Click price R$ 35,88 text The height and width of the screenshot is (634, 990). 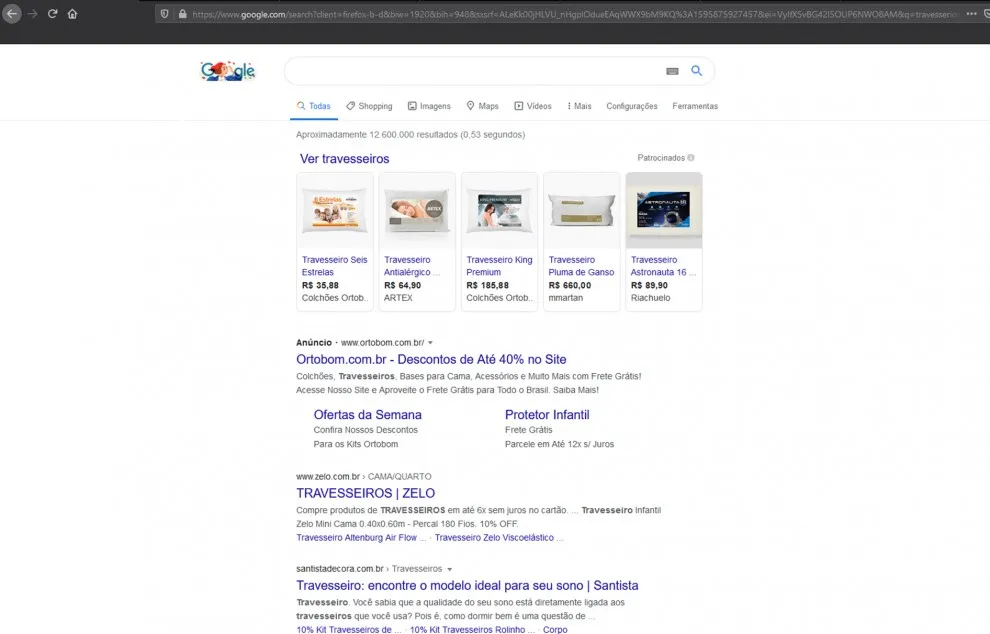[x=320, y=285]
